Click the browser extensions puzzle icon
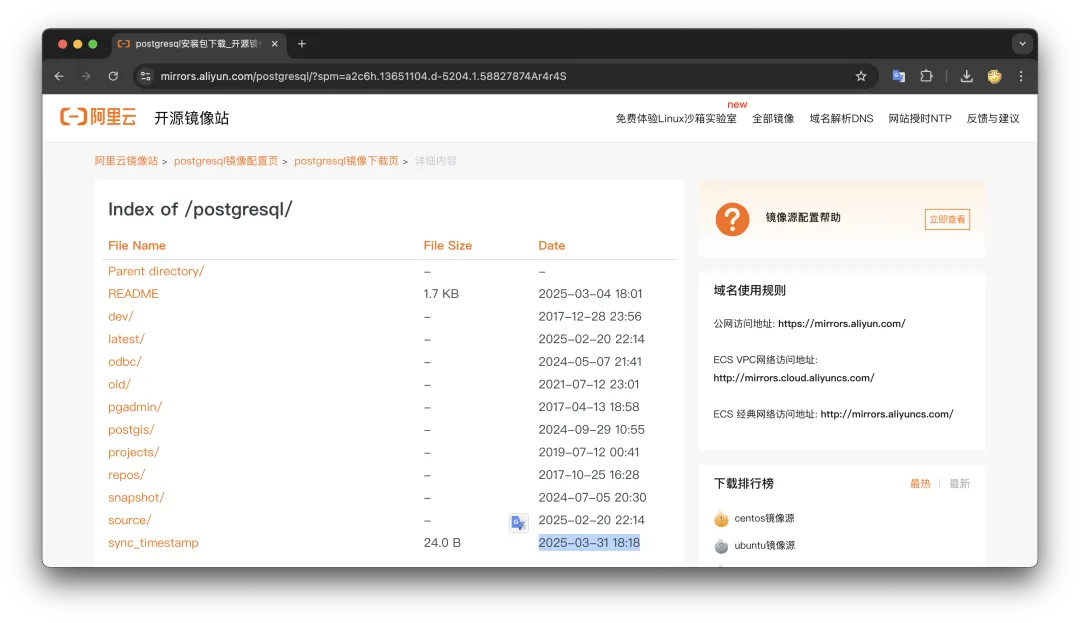This screenshot has height=623, width=1080. coord(926,76)
